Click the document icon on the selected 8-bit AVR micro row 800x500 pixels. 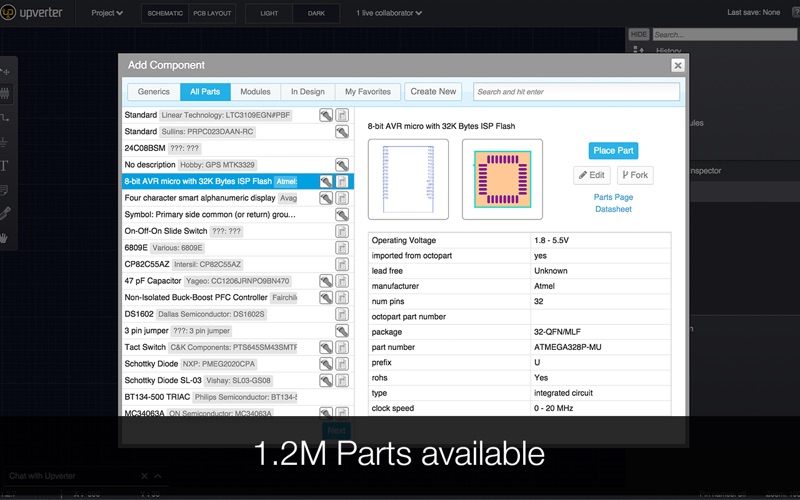tap(342, 181)
